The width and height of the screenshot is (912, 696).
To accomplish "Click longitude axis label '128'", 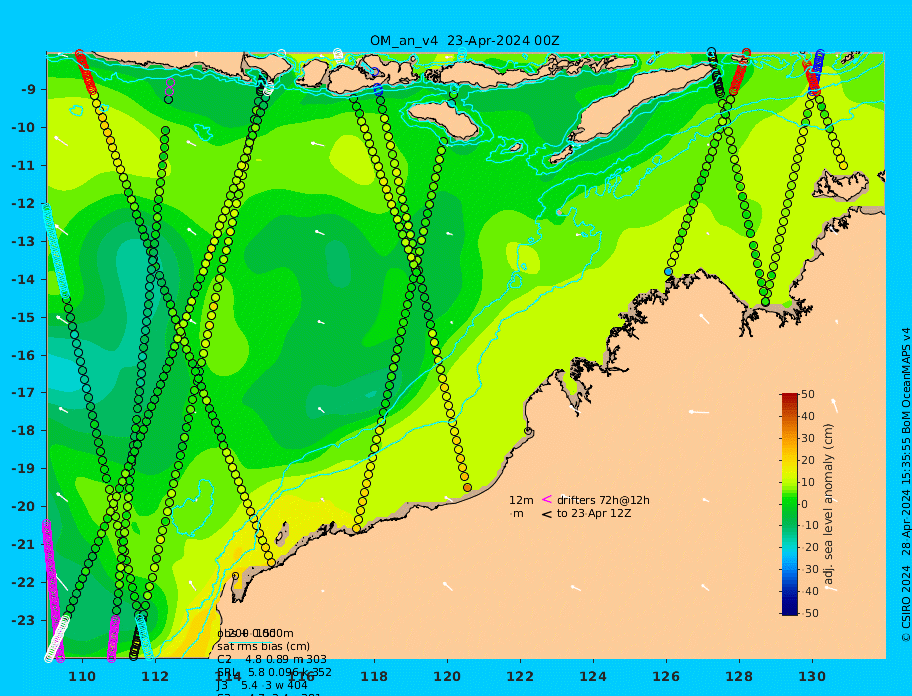I will pyautogui.click(x=739, y=677).
